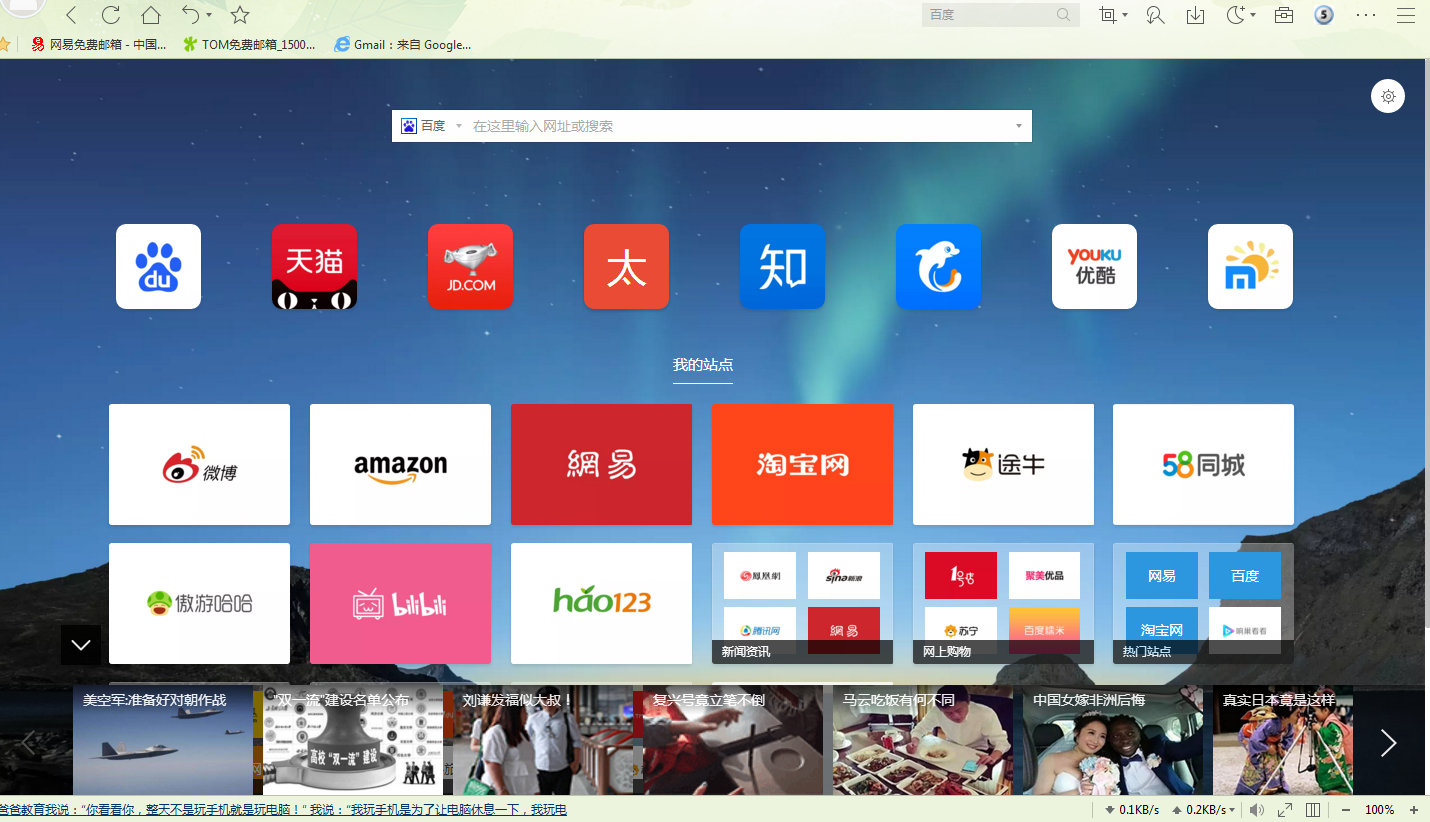Open the orange 淘宝网 tile
The image size is (1430, 822).
coord(802,464)
